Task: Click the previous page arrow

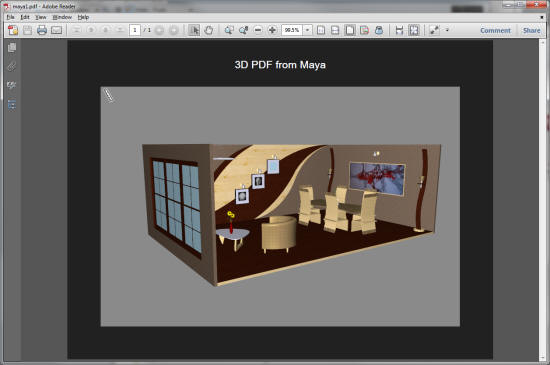Action: click(90, 30)
